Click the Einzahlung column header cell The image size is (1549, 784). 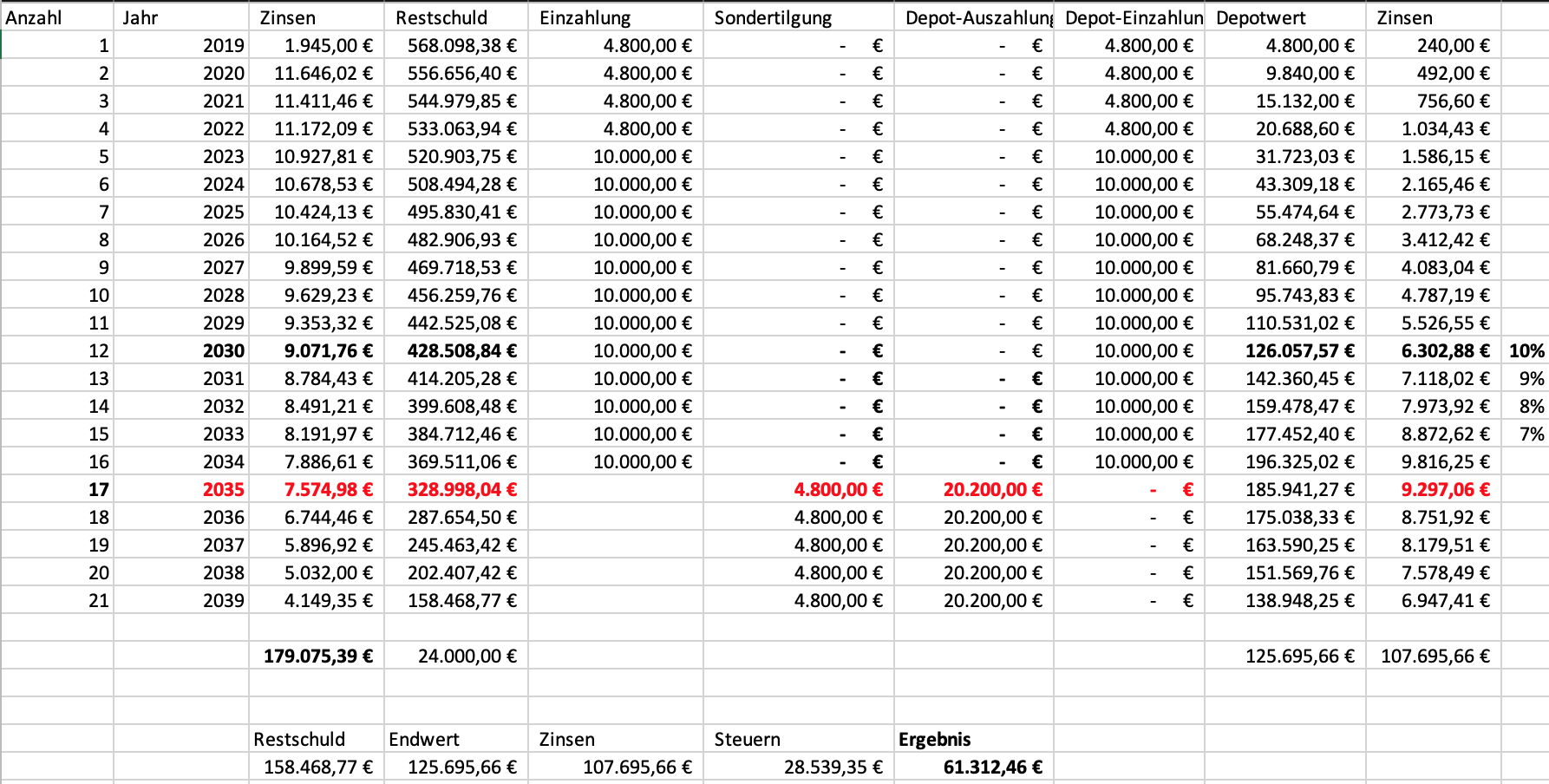point(616,17)
